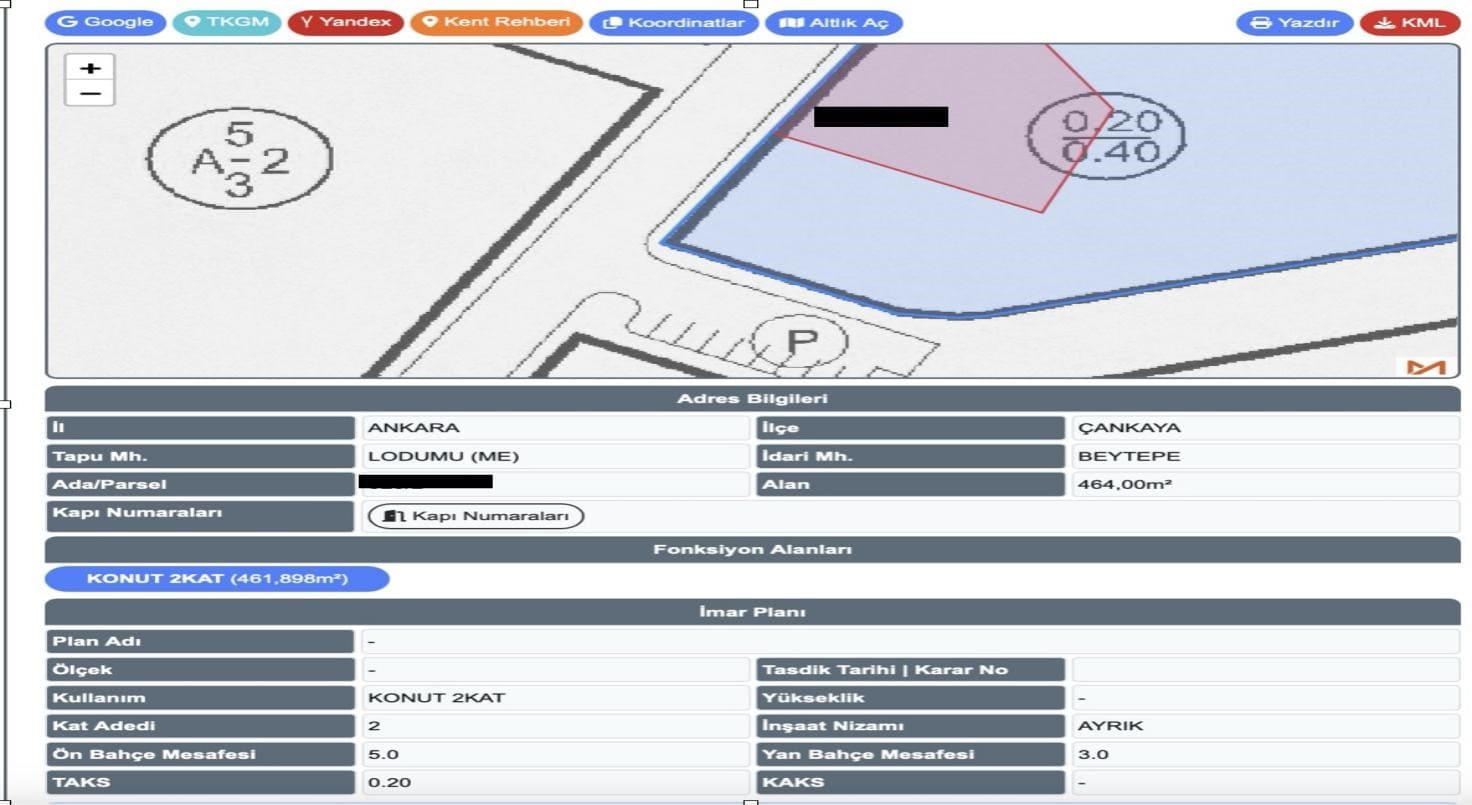Open the TKGM parcel query button
Viewport: 1472px width, 805px height.
(x=227, y=22)
